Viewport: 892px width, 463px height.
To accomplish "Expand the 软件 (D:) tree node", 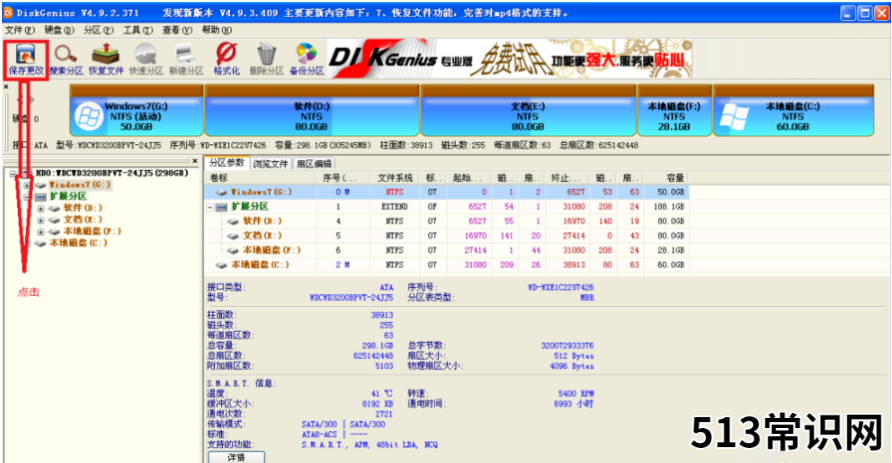I will click(40, 209).
